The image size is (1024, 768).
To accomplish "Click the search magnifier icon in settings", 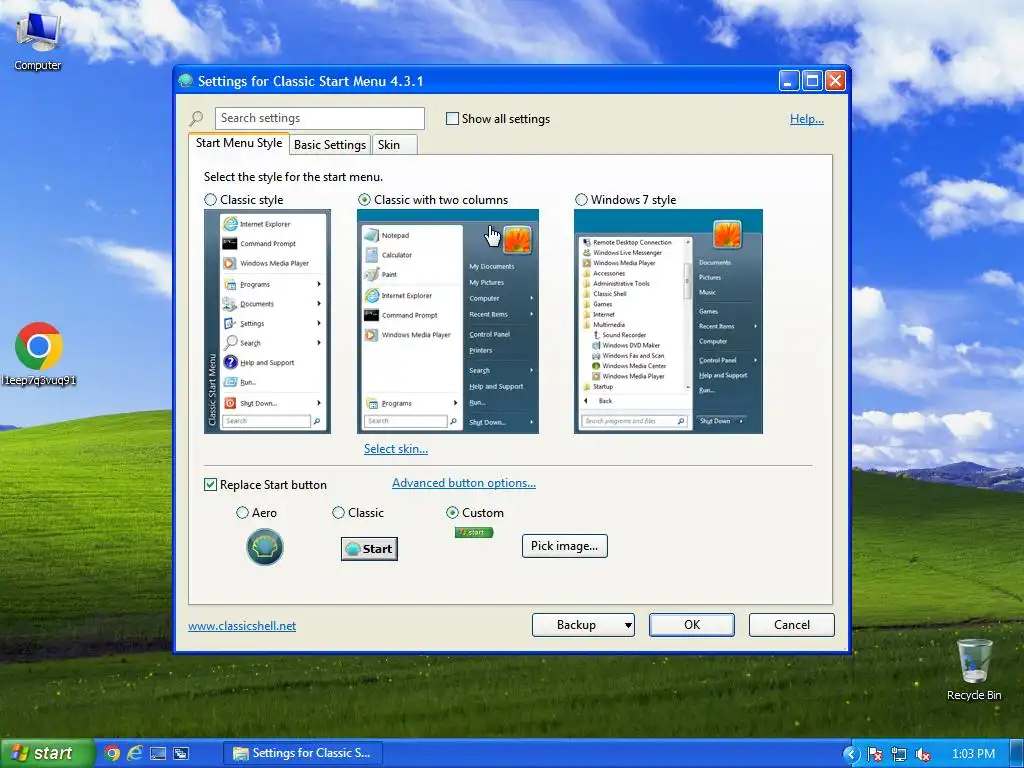I will pyautogui.click(x=196, y=118).
